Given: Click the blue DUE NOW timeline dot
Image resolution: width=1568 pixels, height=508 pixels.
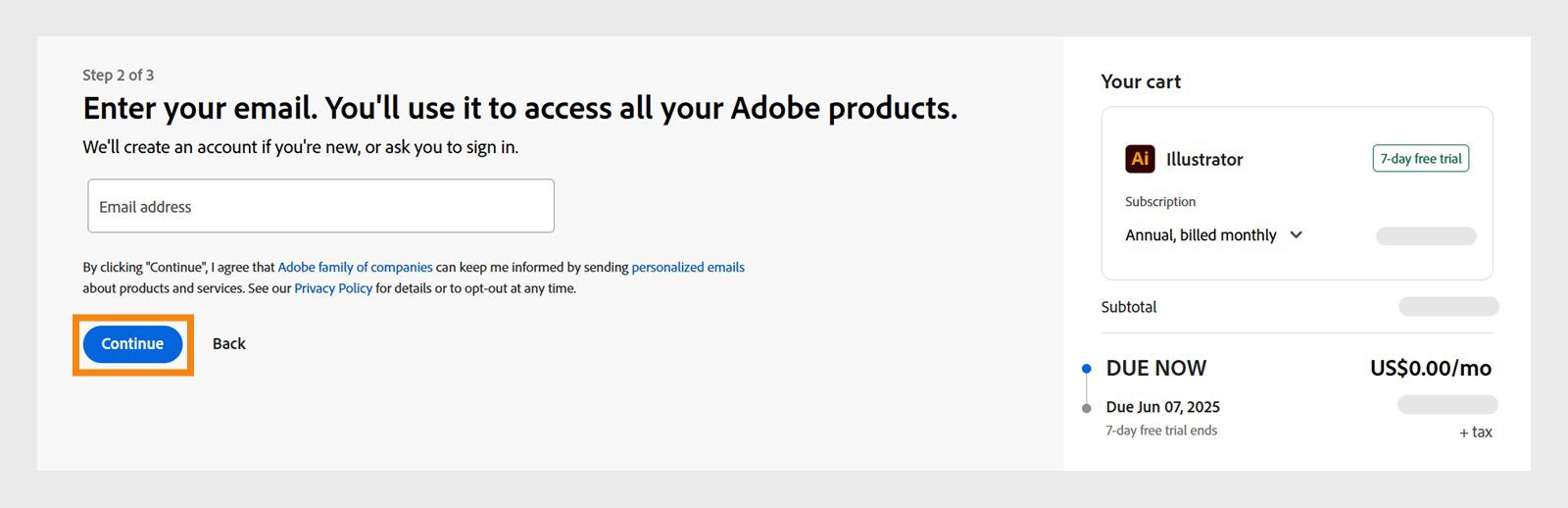Looking at the screenshot, I should pyautogui.click(x=1086, y=369).
